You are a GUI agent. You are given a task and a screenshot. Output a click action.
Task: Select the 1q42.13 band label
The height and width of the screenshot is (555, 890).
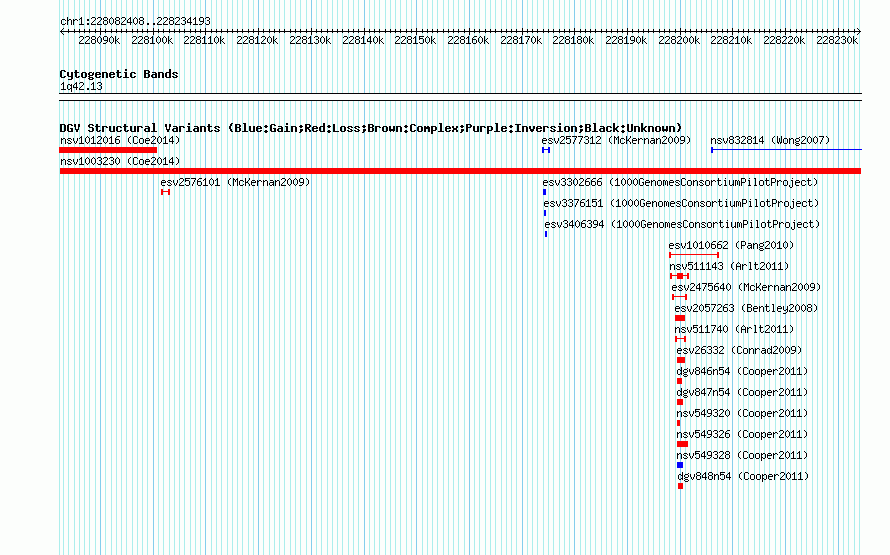pos(81,86)
